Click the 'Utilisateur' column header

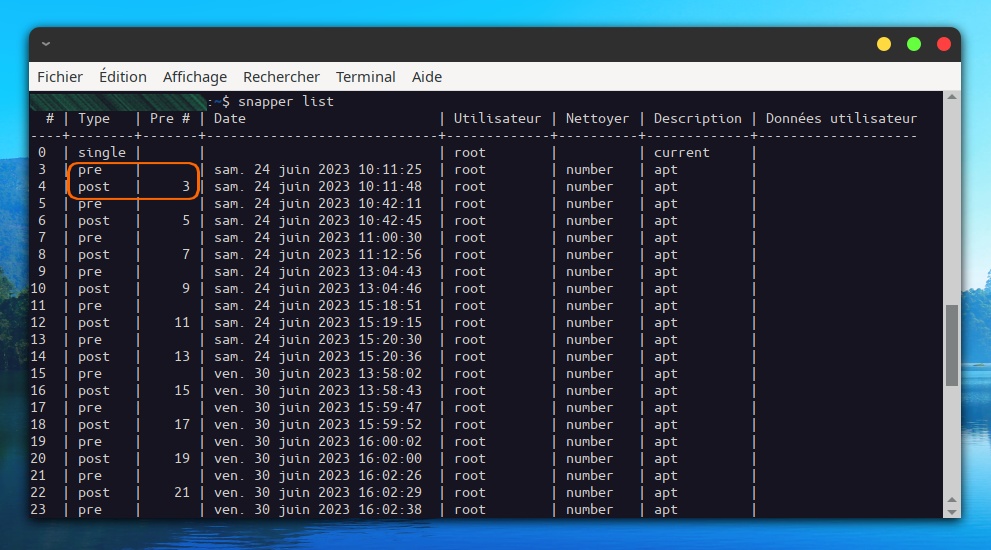coord(497,119)
